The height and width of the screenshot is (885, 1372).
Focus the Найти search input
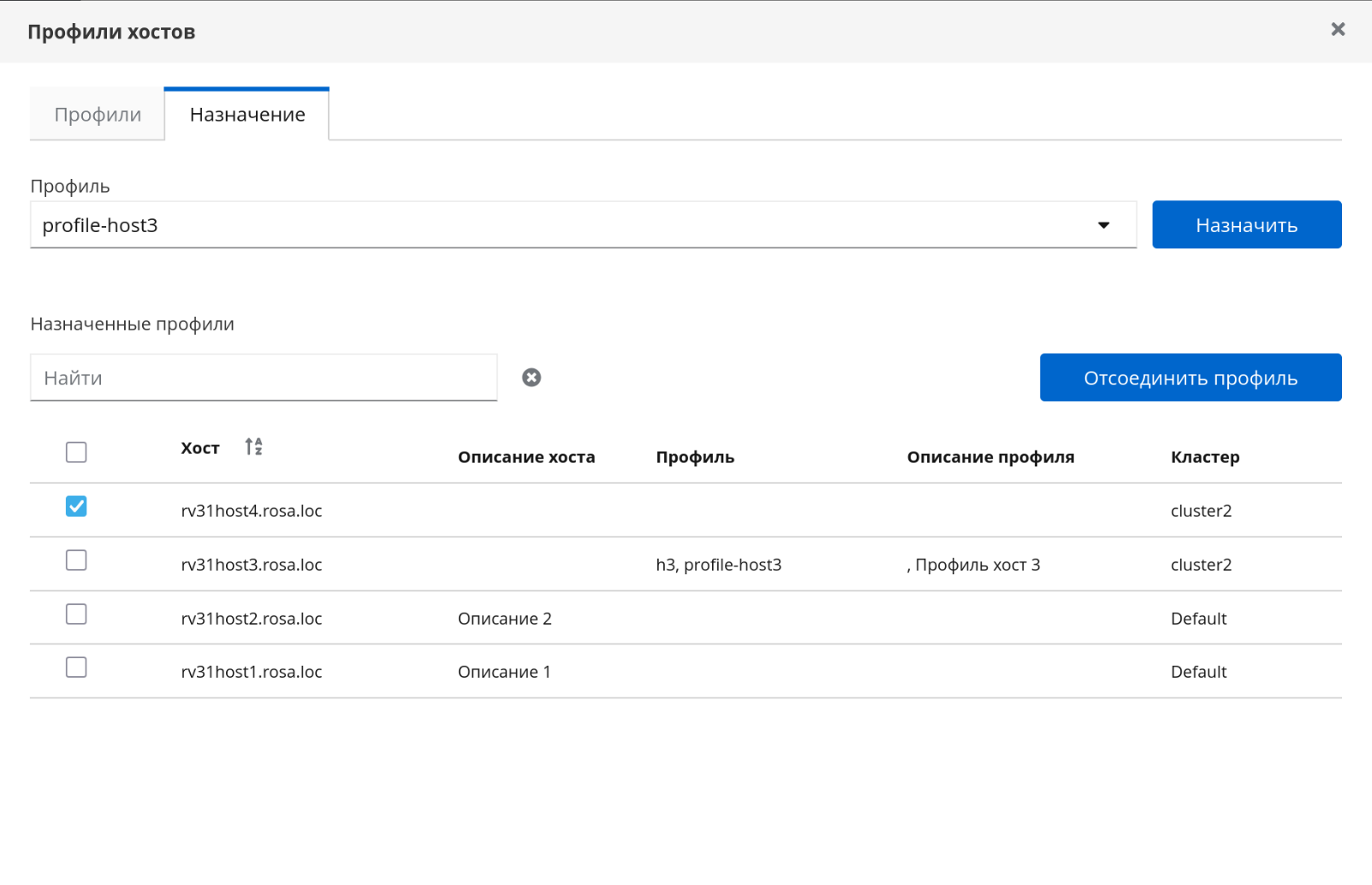(264, 377)
